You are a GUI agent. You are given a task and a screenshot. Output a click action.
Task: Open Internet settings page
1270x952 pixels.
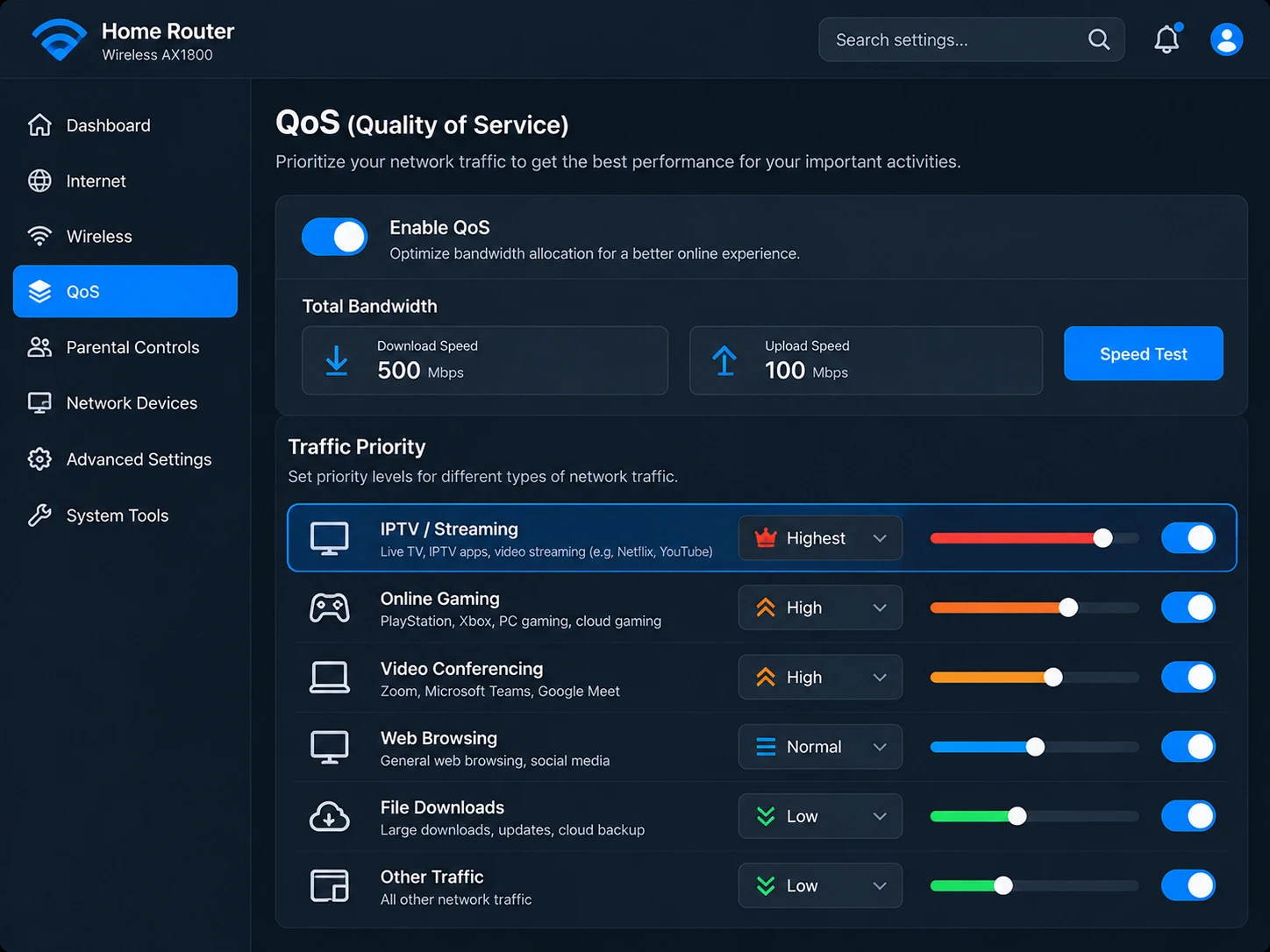click(x=125, y=181)
